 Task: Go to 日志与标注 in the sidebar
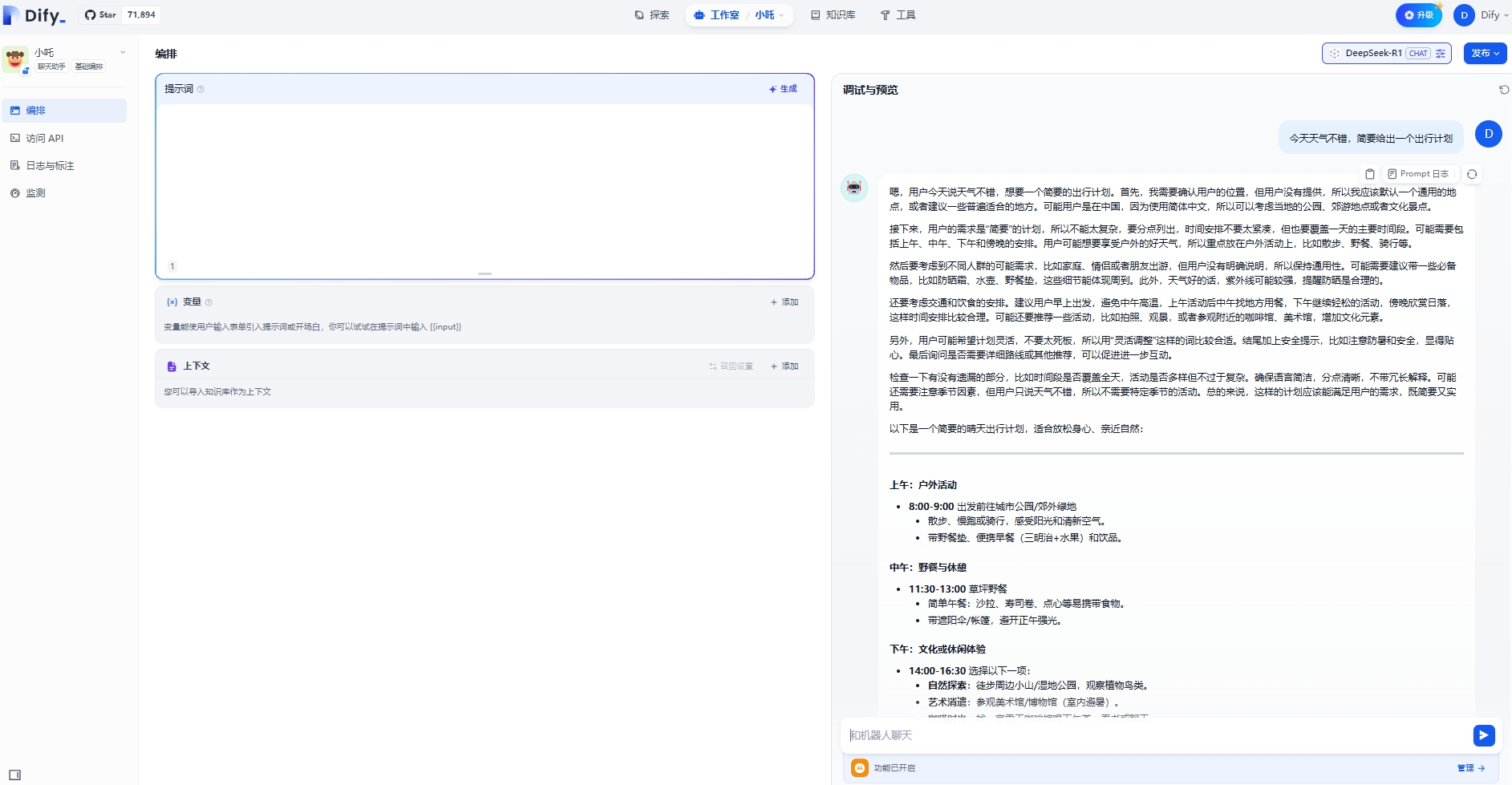tap(50, 166)
